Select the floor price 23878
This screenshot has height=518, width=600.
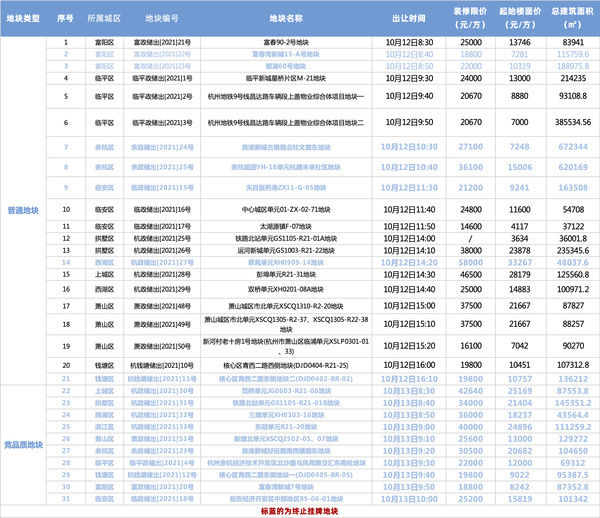tap(520, 251)
